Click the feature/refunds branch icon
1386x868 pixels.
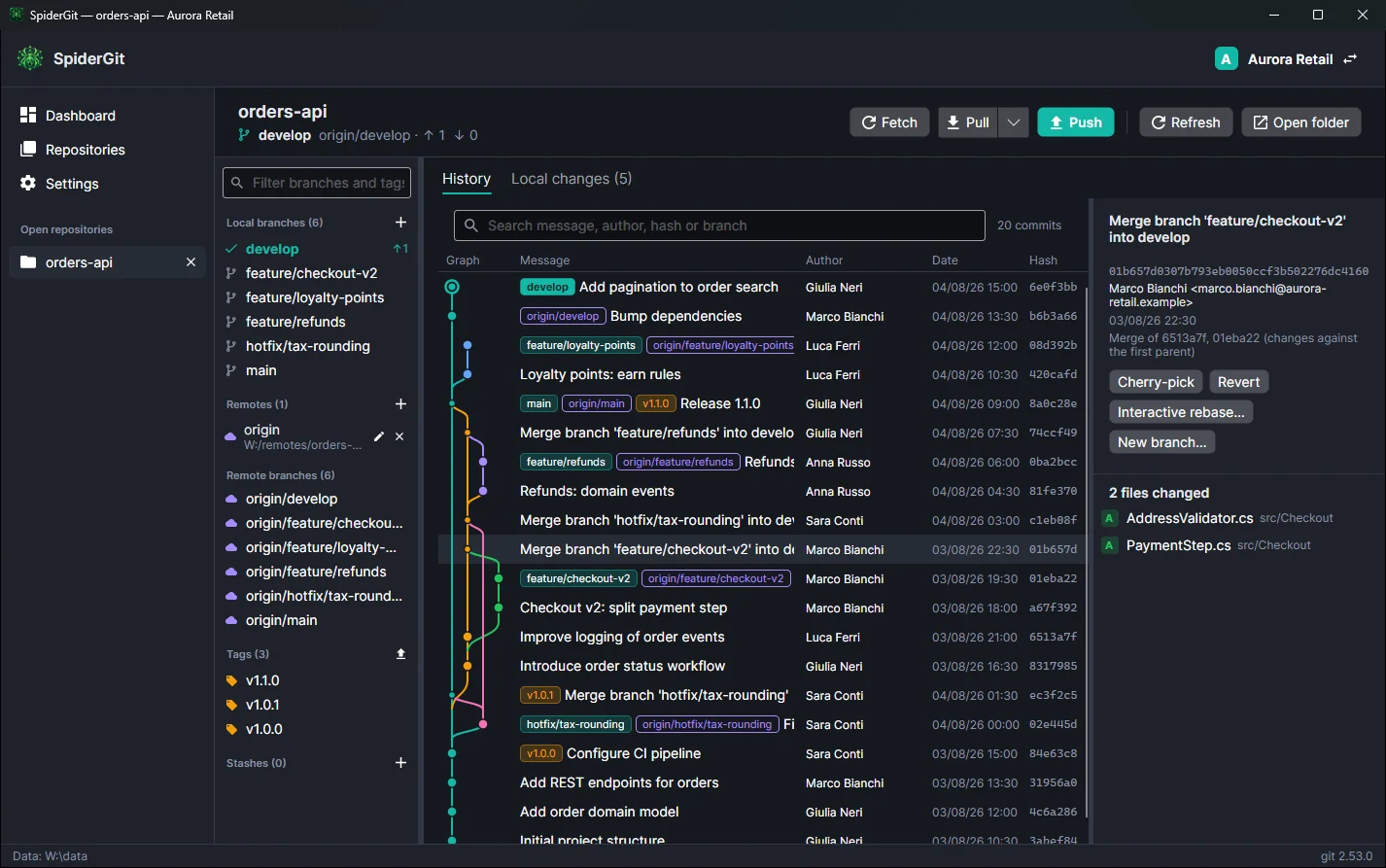(231, 322)
